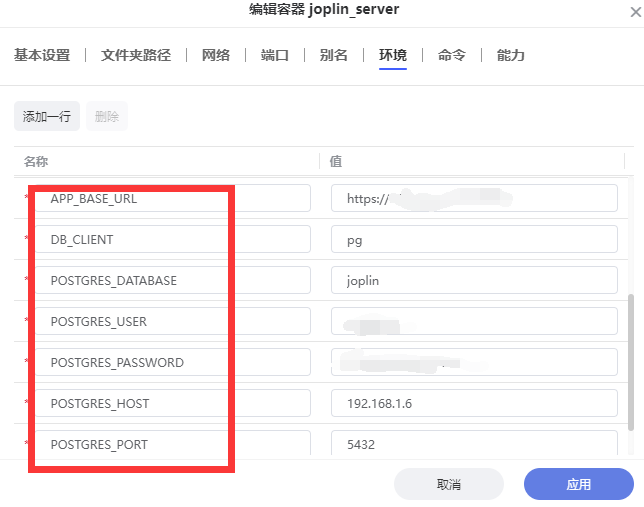Go to the 网络 tab
The width and height of the screenshot is (644, 507).
click(x=216, y=55)
